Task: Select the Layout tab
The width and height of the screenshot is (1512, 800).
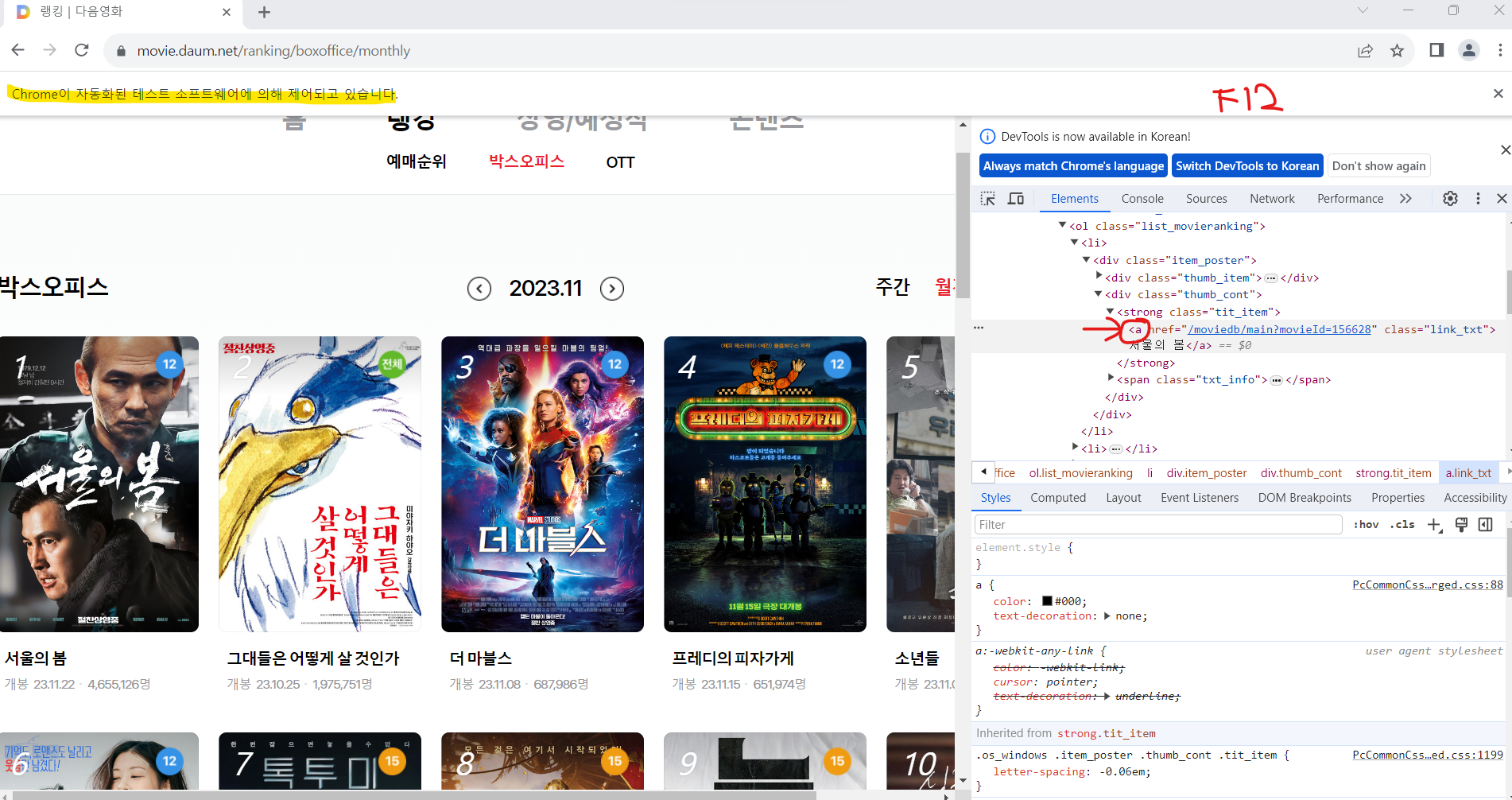Action: (1123, 498)
